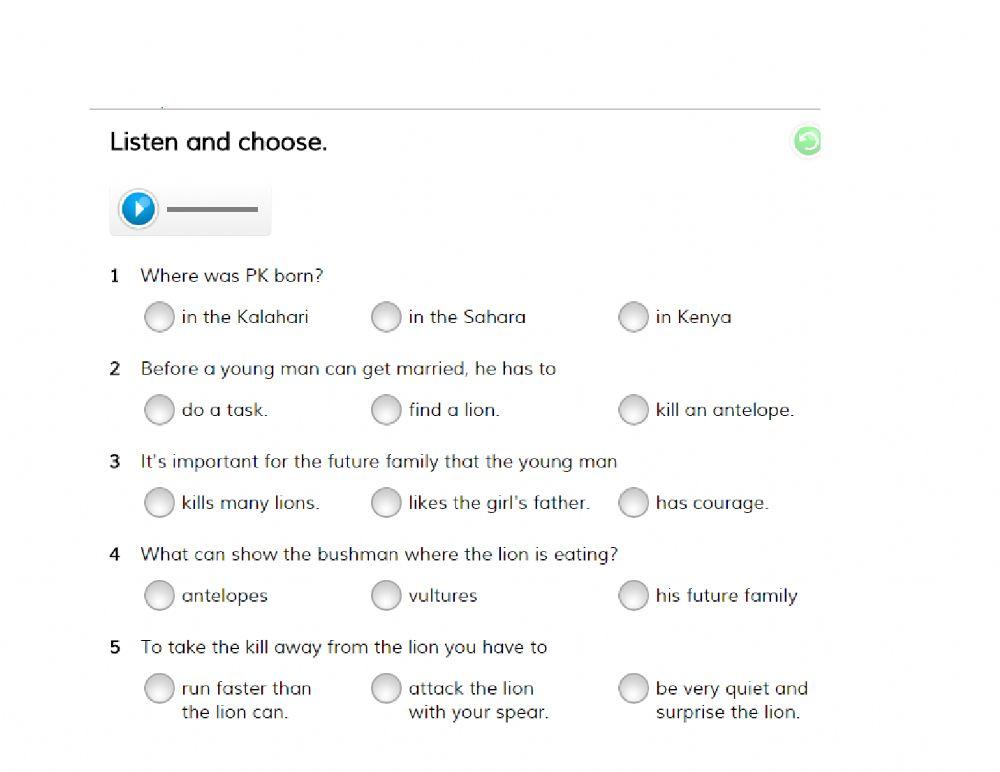The width and height of the screenshot is (1000, 772).
Task: Select "do a task." answer
Action: [x=159, y=410]
